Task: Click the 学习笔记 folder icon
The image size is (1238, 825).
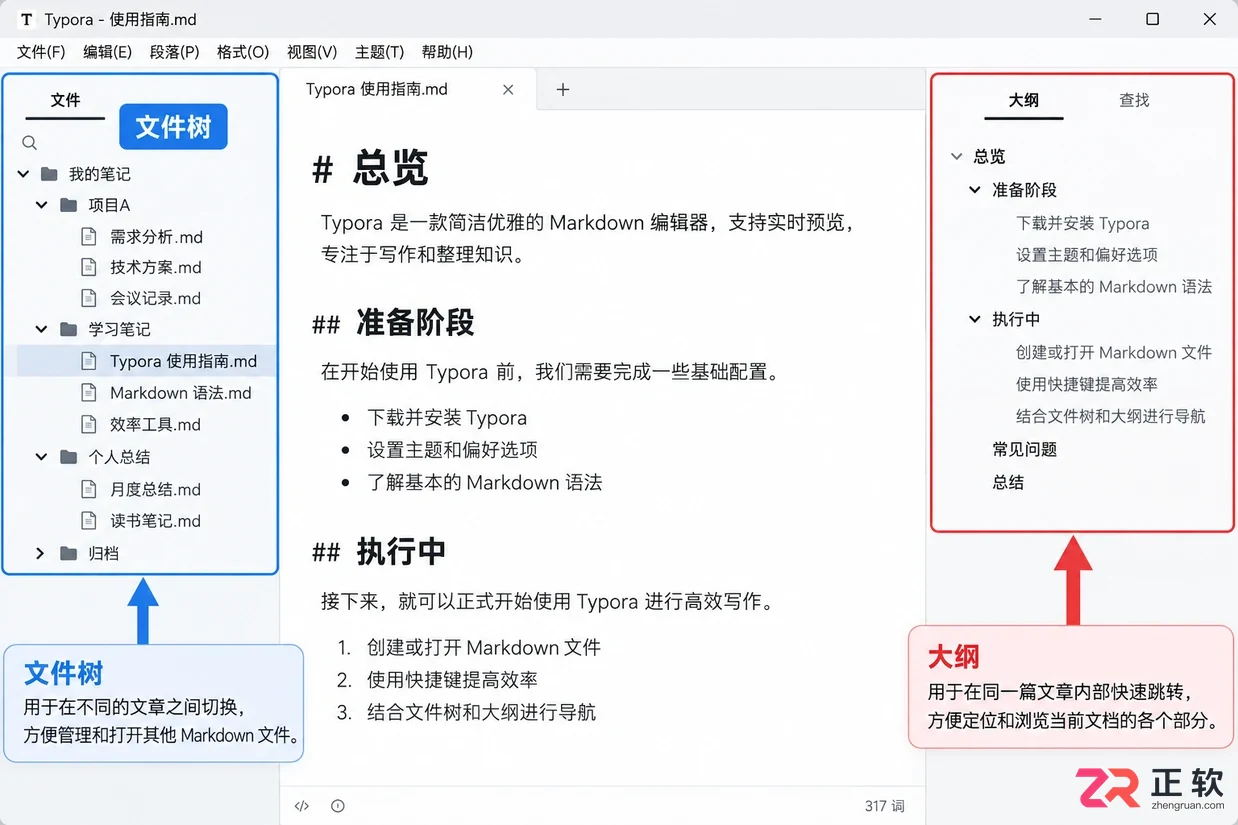Action: pyautogui.click(x=69, y=329)
